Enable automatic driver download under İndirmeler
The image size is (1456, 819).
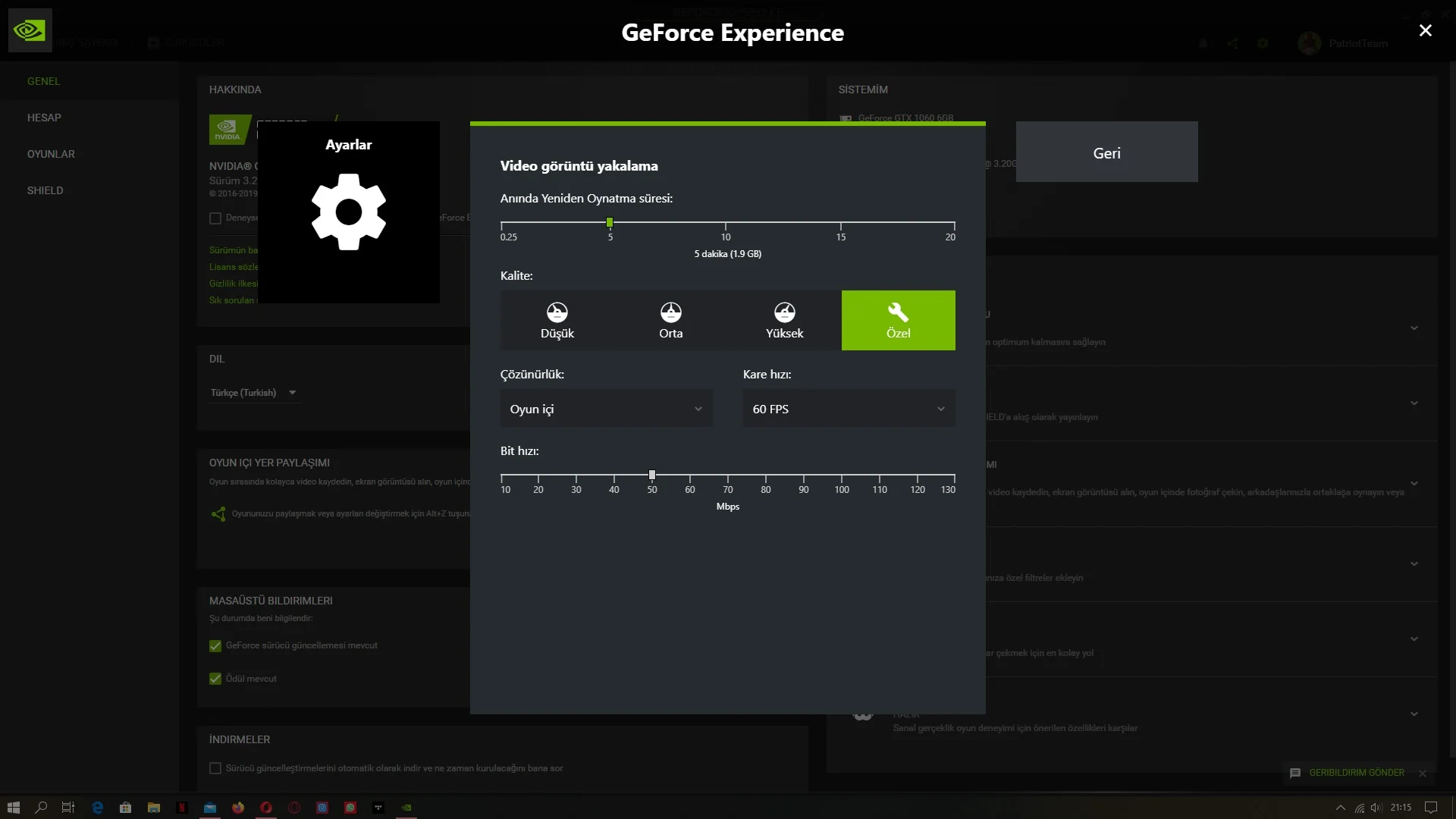215,768
